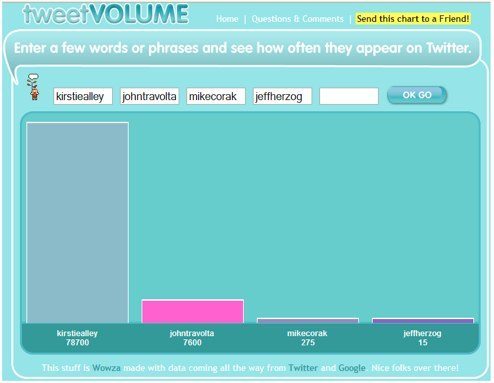The height and width of the screenshot is (383, 494).
Task: Click Send this chart to a Friend
Action: tap(413, 19)
